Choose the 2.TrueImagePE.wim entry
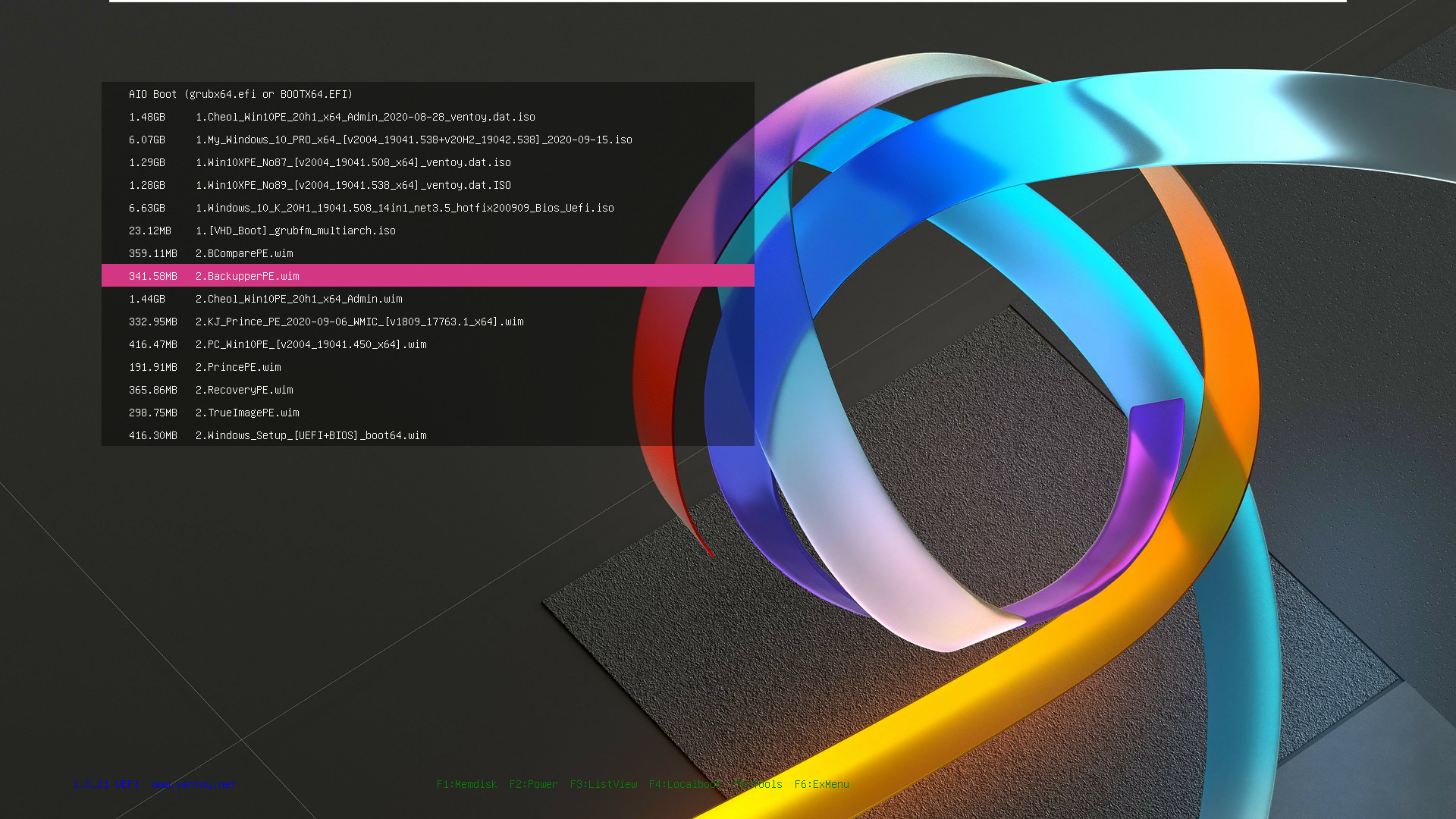Screen dimensions: 1456x819 pyautogui.click(x=428, y=413)
